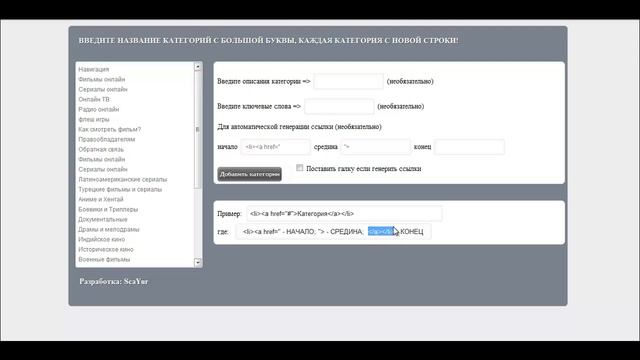Viewport: 640px width, 360px height.
Task: Click 'Историческое кино' in the list
Action: 106,249
